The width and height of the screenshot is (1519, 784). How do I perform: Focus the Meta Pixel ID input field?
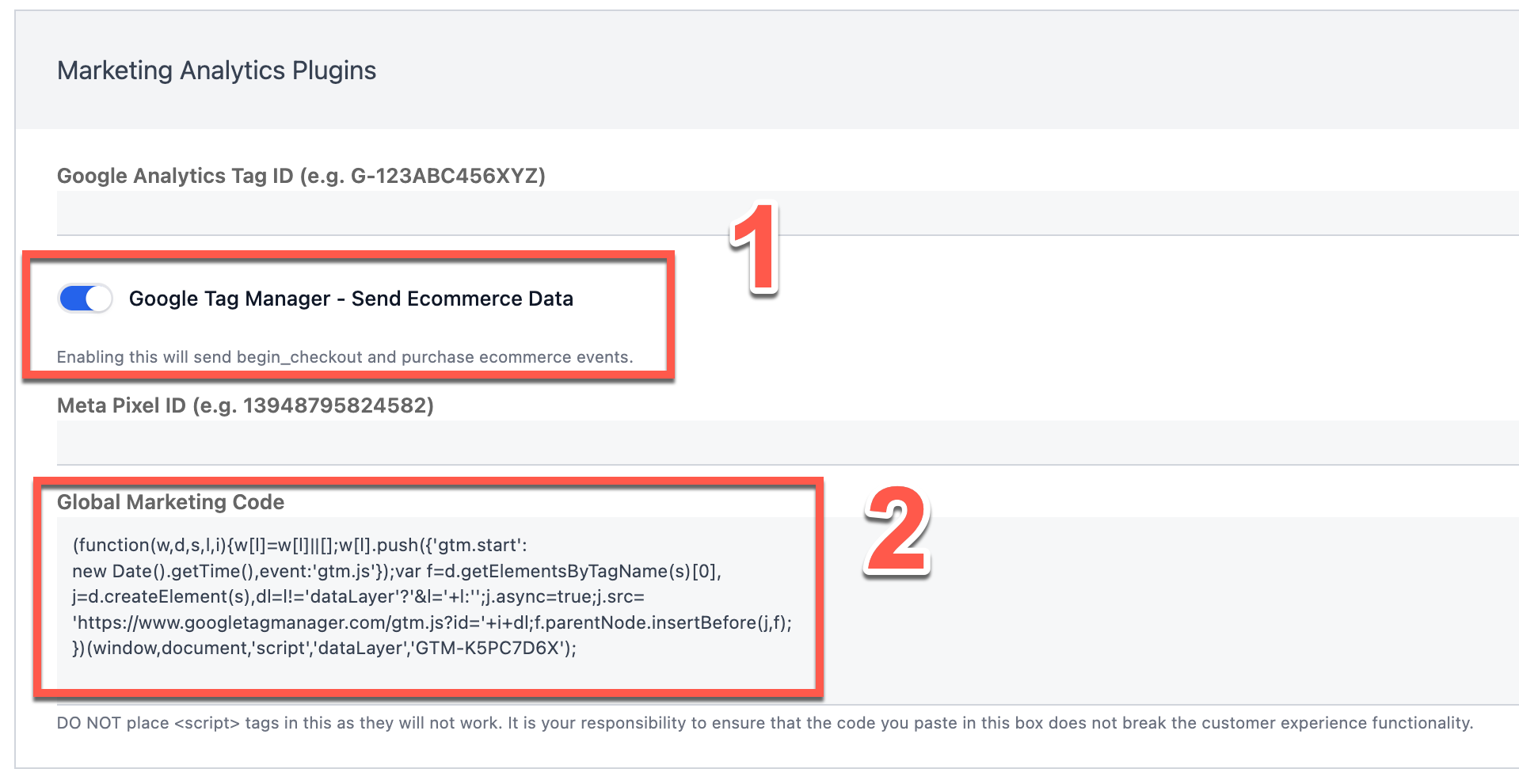tap(784, 442)
